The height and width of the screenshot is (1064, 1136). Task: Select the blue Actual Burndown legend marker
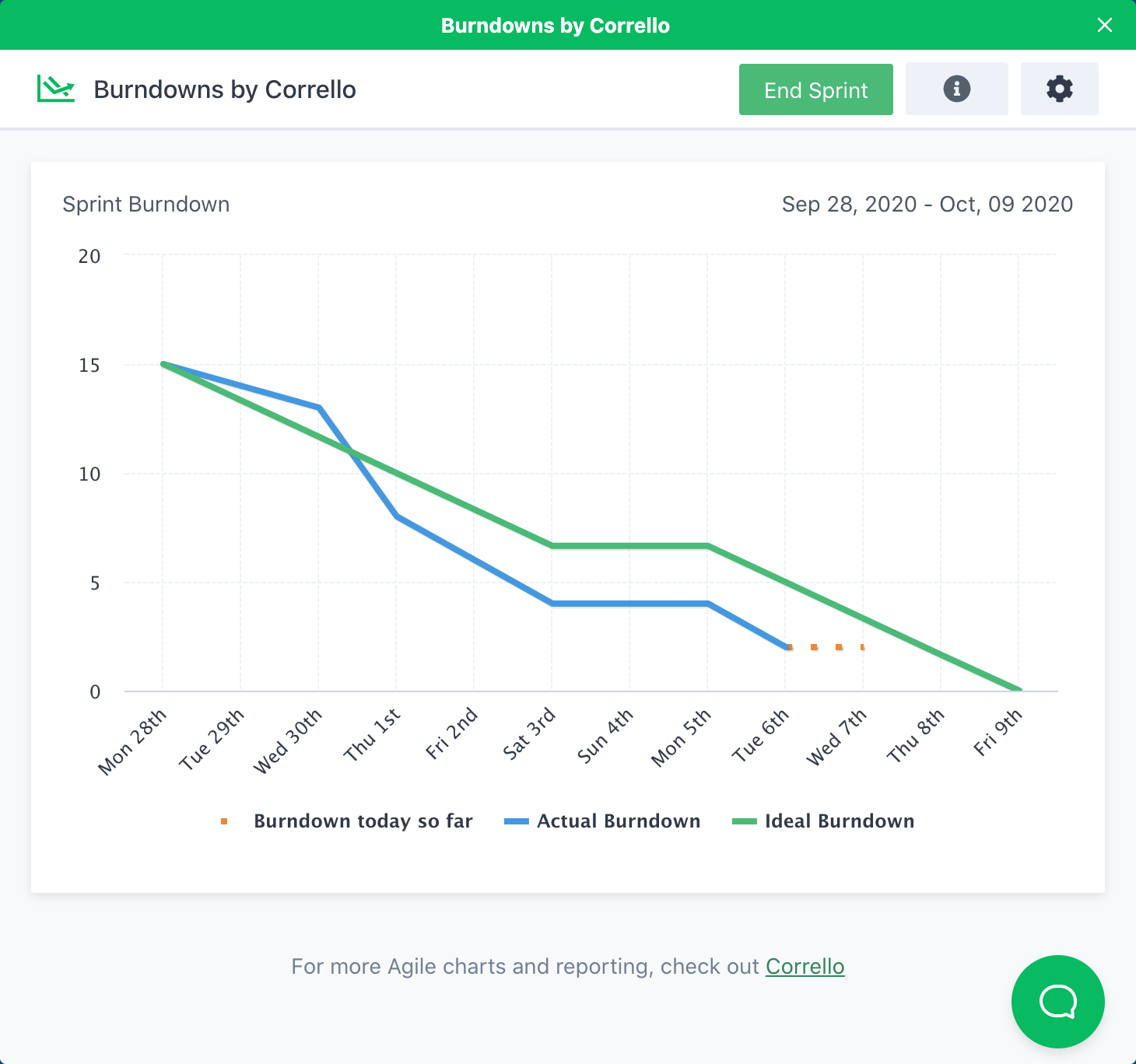517,821
